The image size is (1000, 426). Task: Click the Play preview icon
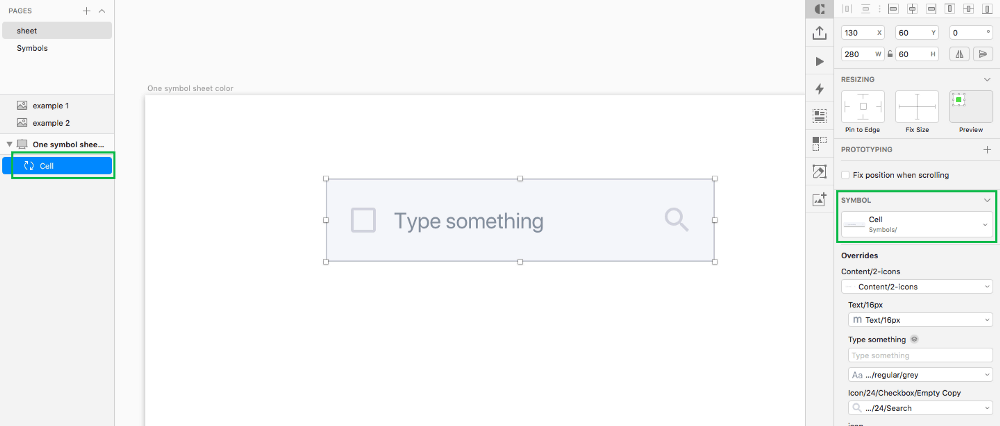(820, 61)
